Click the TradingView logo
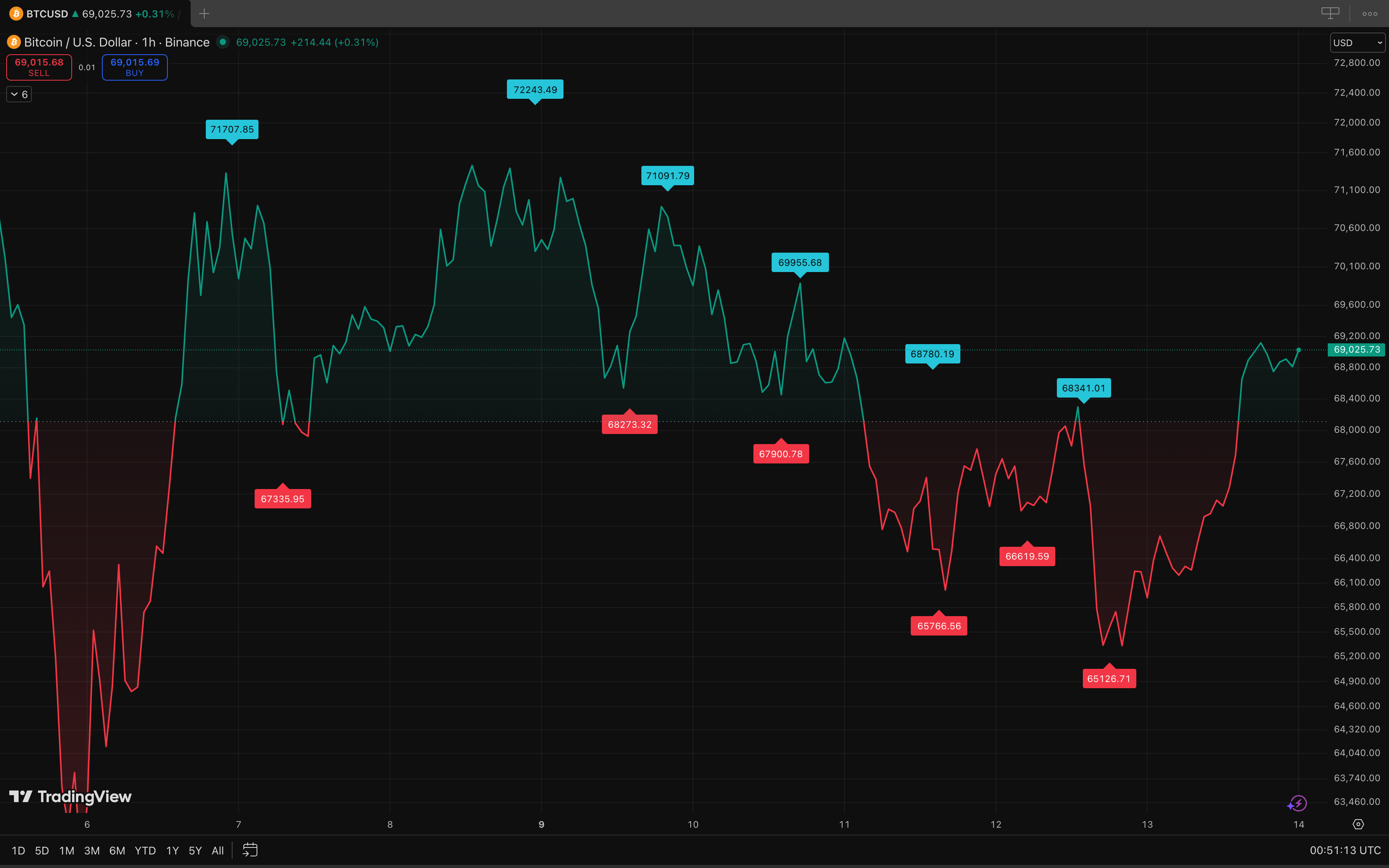This screenshot has height=868, width=1389. [70, 797]
